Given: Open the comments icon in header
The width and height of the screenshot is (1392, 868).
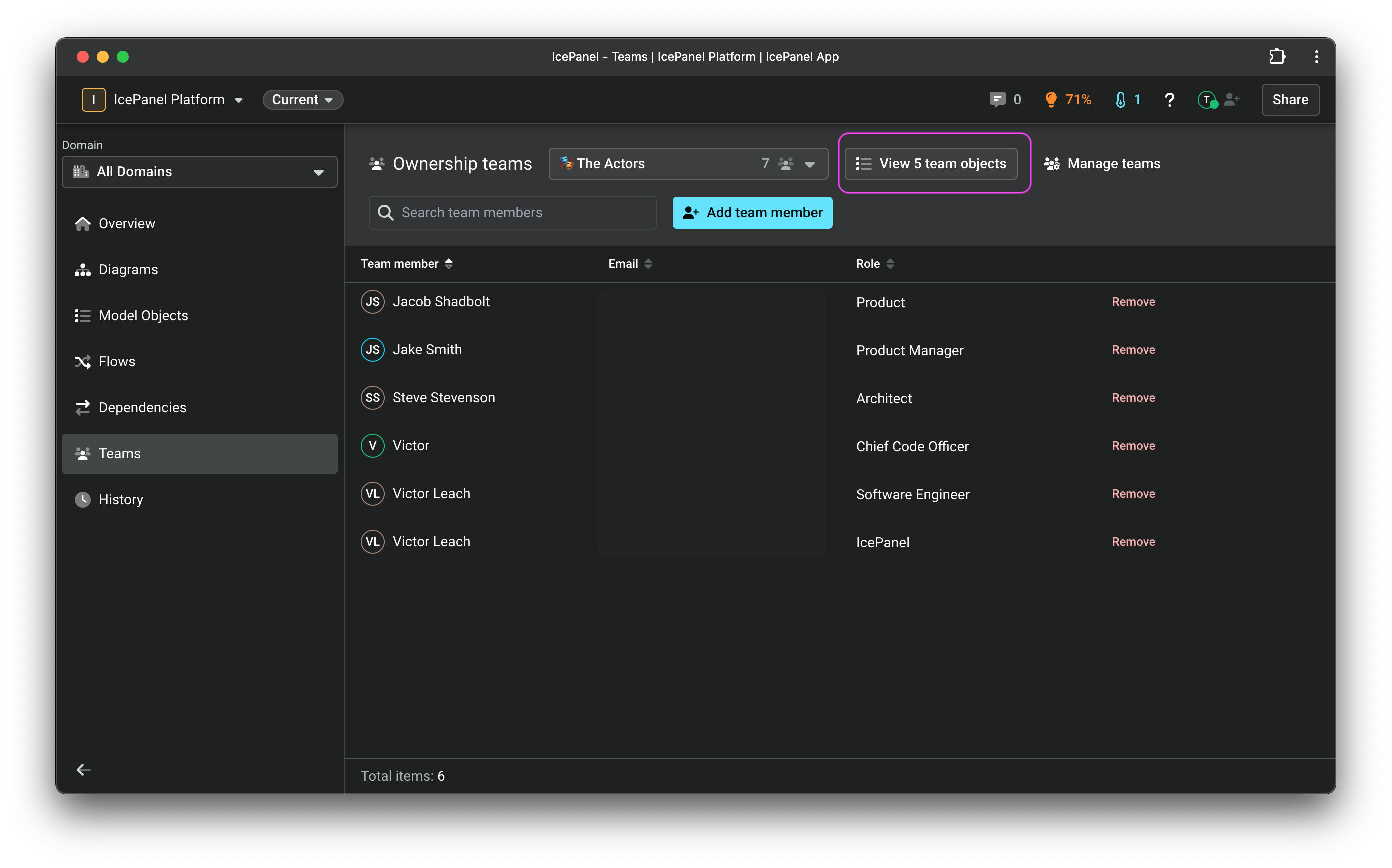Looking at the screenshot, I should 997,100.
